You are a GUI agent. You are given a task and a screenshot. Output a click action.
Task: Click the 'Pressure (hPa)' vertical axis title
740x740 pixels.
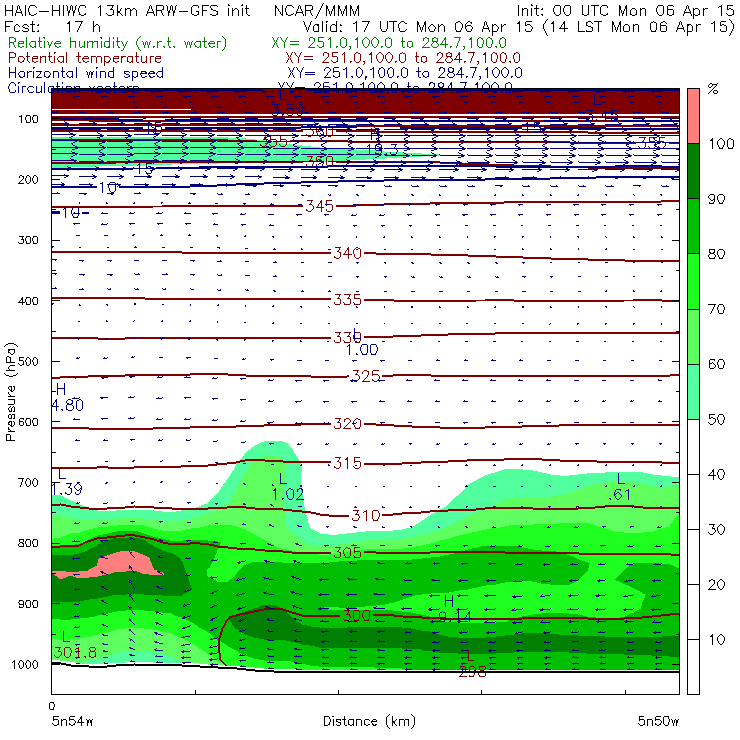[x=10, y=392]
